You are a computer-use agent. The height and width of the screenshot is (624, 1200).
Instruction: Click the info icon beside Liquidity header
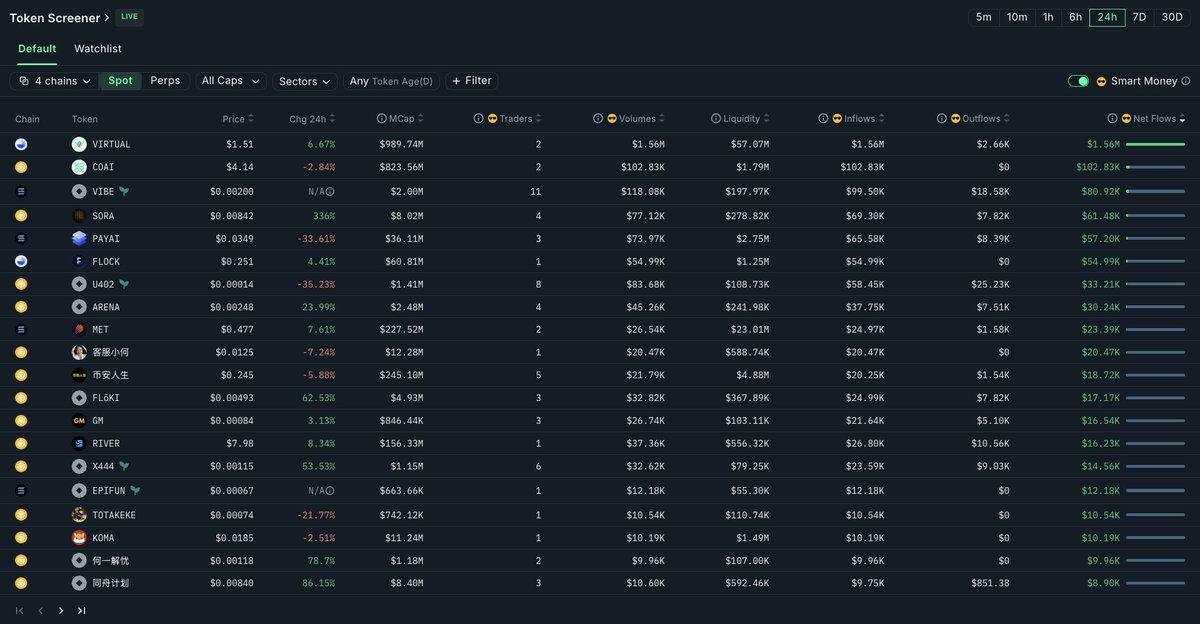(x=716, y=119)
